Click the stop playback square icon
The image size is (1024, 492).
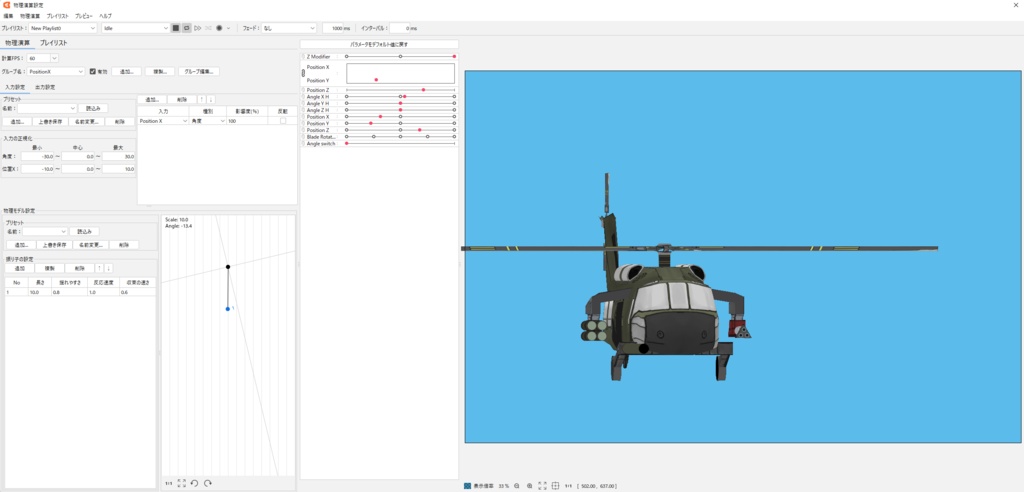tap(175, 28)
